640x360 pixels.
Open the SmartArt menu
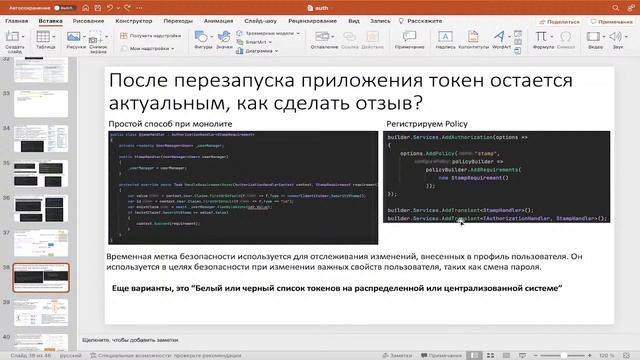(x=254, y=42)
